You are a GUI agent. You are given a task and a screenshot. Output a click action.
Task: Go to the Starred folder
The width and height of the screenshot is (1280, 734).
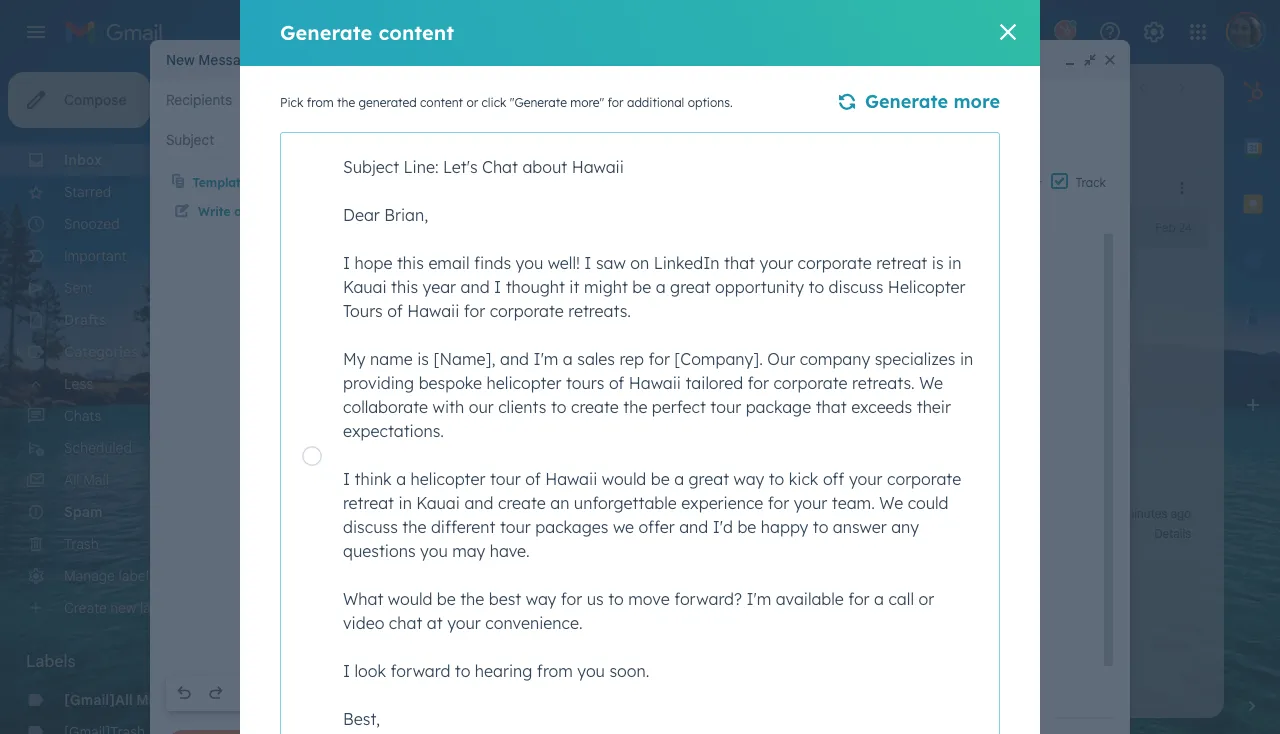(87, 192)
